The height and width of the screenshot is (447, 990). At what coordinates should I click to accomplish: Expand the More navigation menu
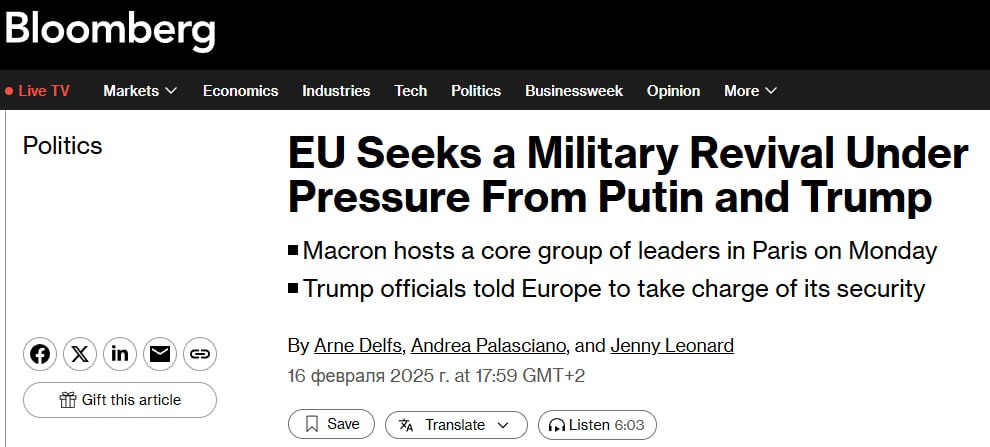tap(750, 91)
